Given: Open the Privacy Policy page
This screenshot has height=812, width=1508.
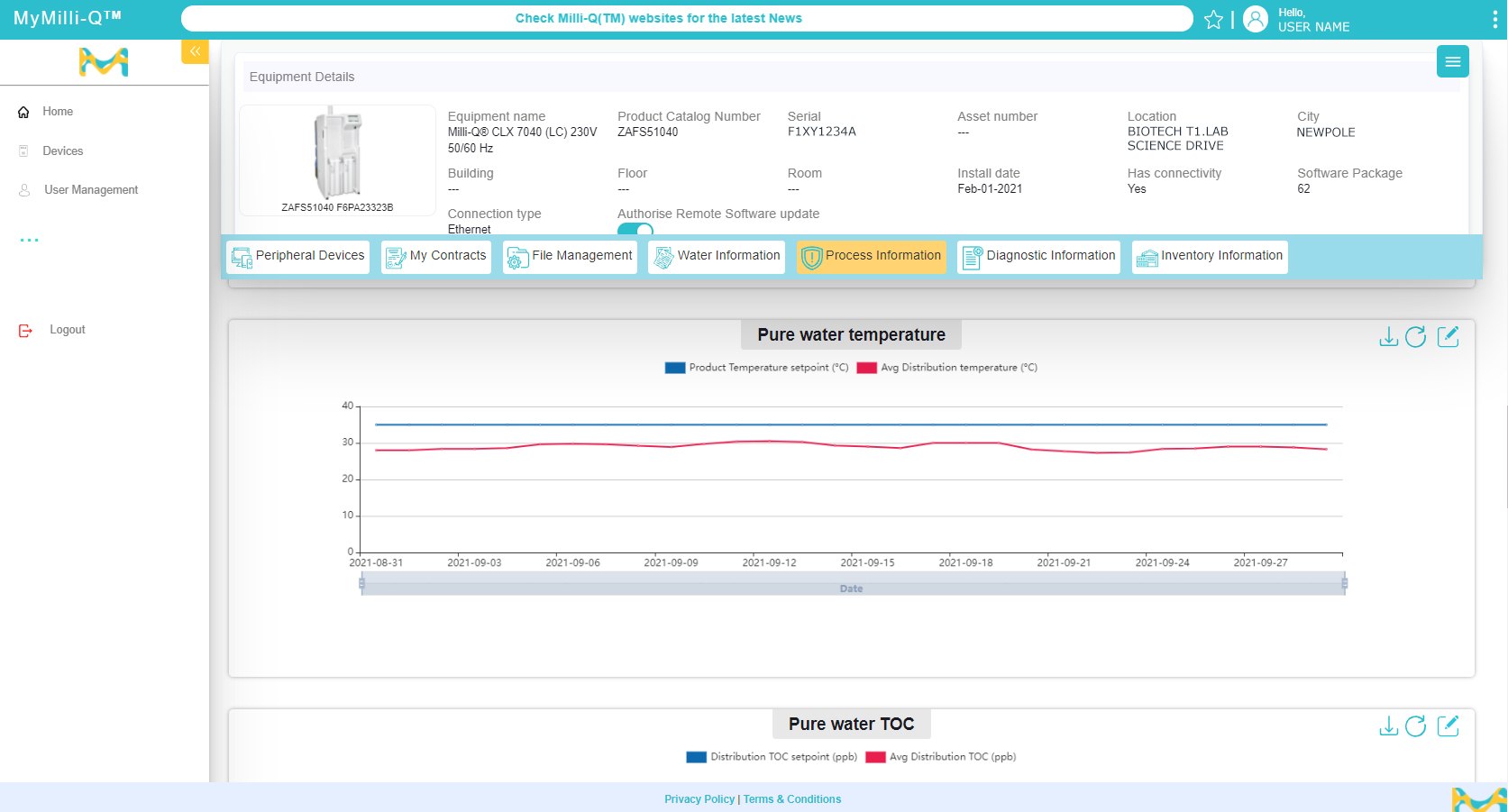Looking at the screenshot, I should [x=699, y=798].
